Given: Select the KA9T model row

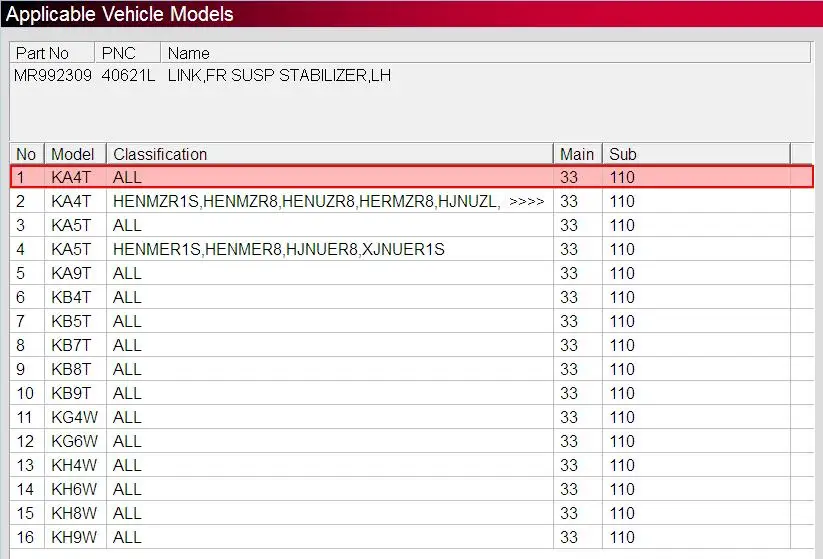Looking at the screenshot, I should coord(412,273).
